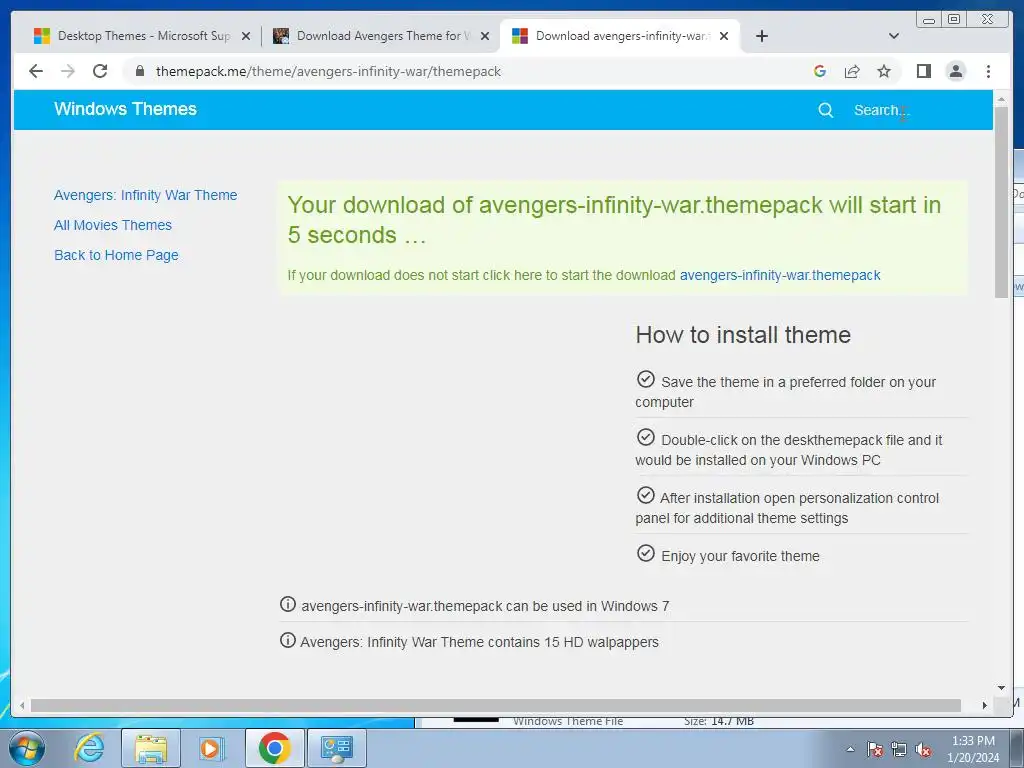Click the Windows Themes site title

(125, 109)
